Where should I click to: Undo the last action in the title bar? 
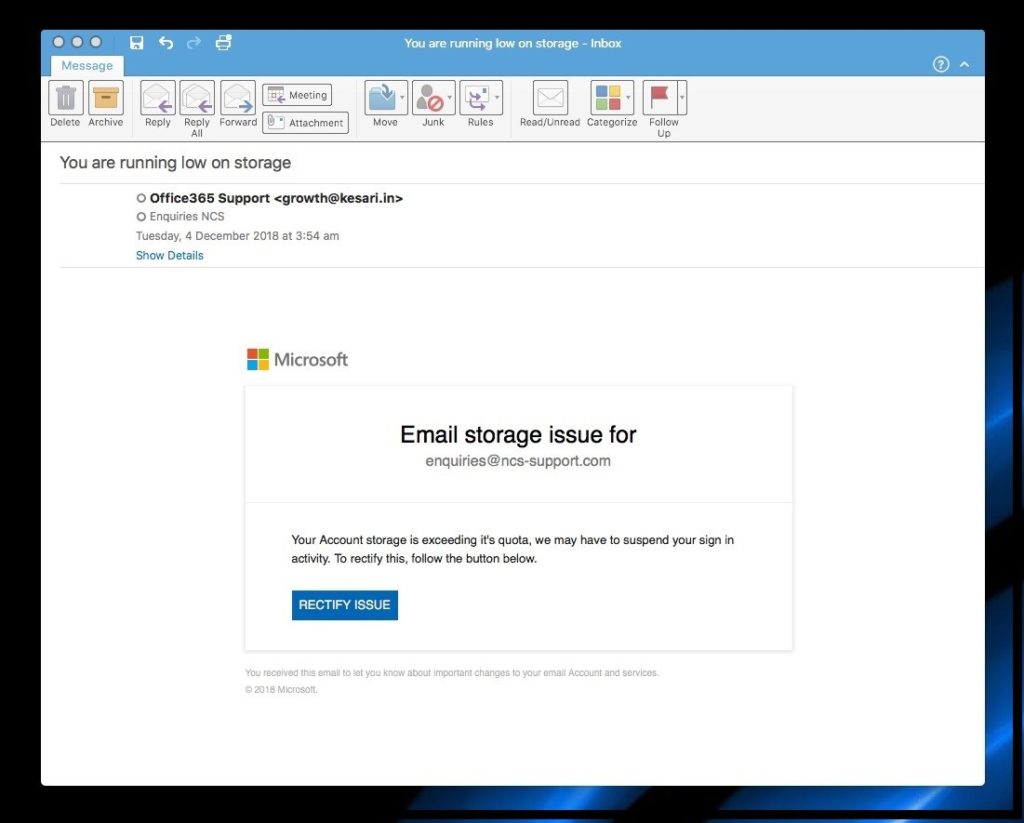166,42
